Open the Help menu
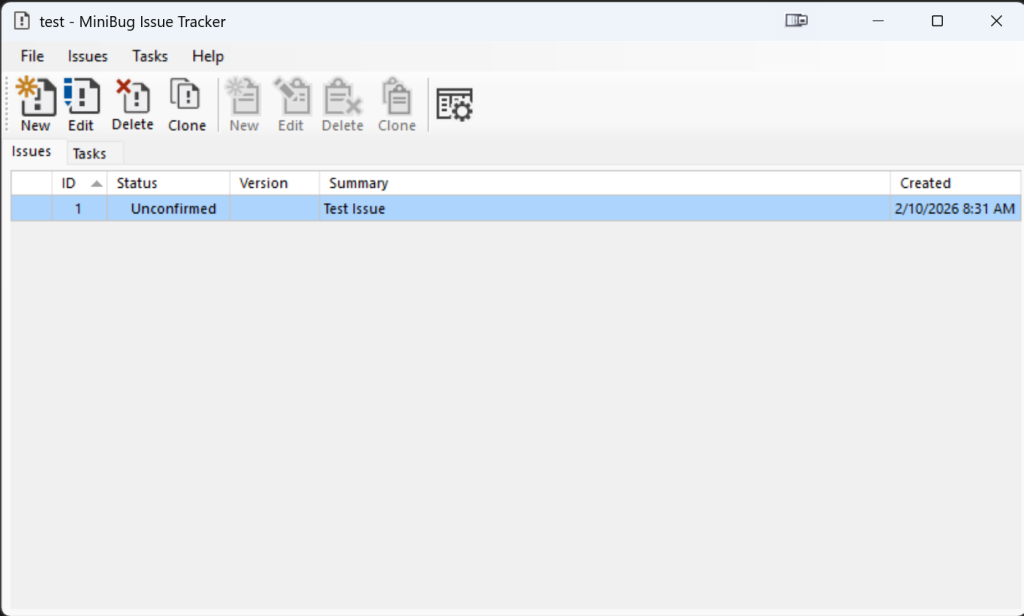The image size is (1024, 616). [207, 56]
